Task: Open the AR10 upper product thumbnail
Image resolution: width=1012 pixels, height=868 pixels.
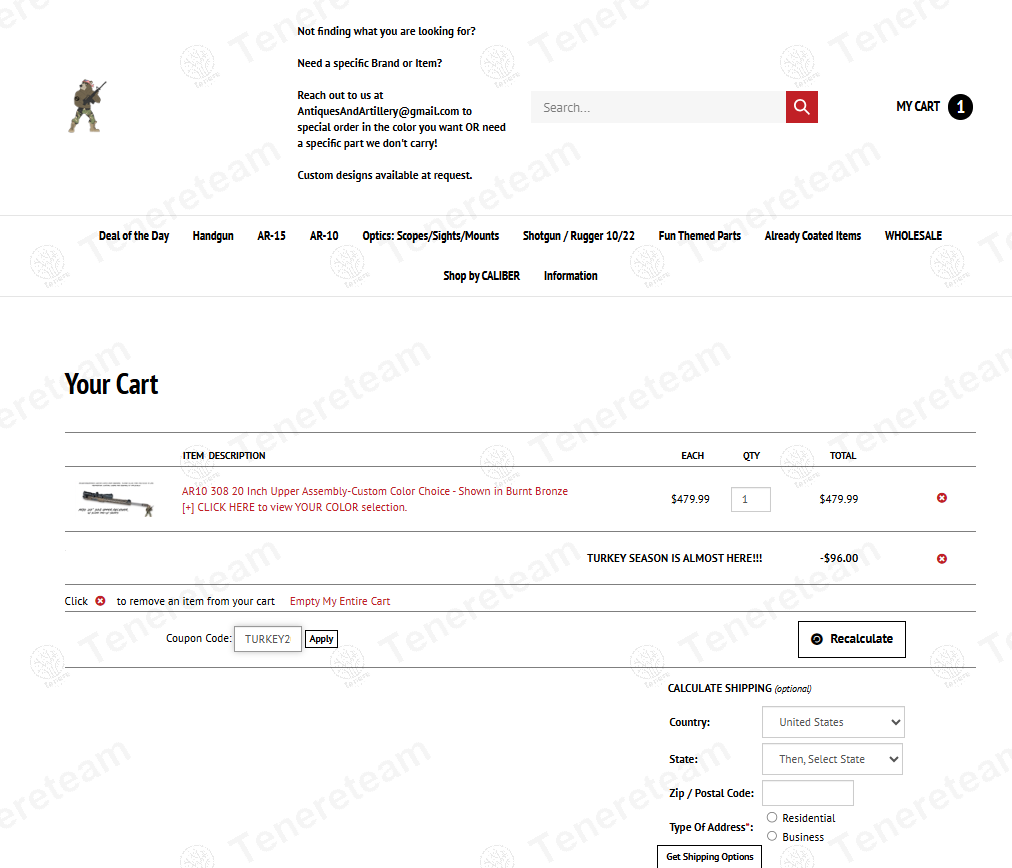Action: 116,499
